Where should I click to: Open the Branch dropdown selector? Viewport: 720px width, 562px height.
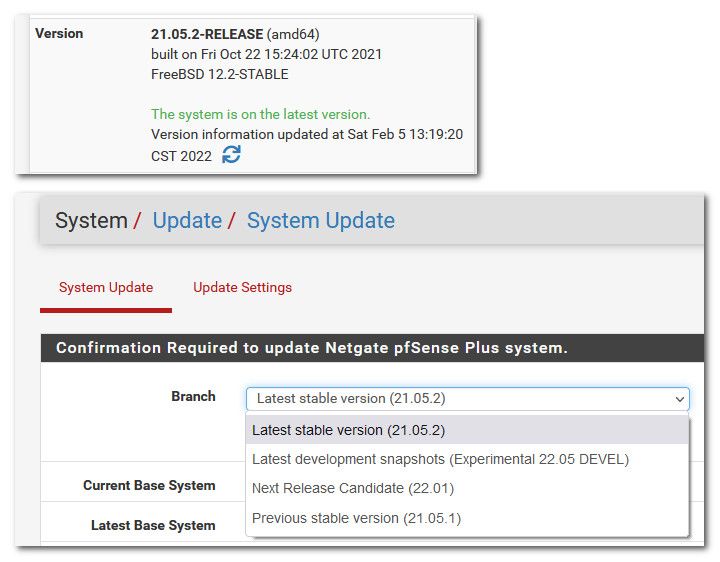point(467,399)
